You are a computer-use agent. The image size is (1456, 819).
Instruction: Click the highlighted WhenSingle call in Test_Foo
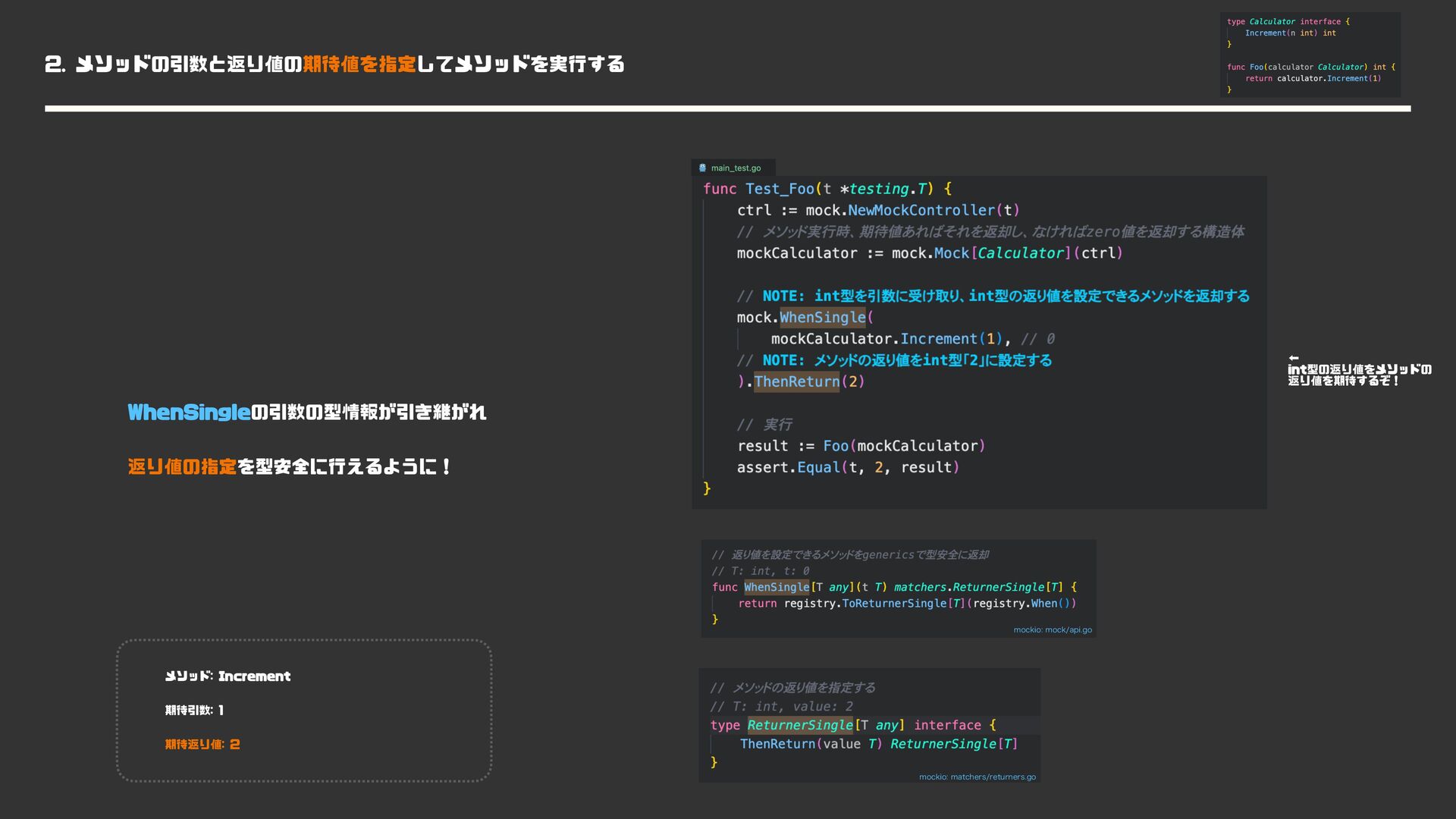tap(823, 318)
